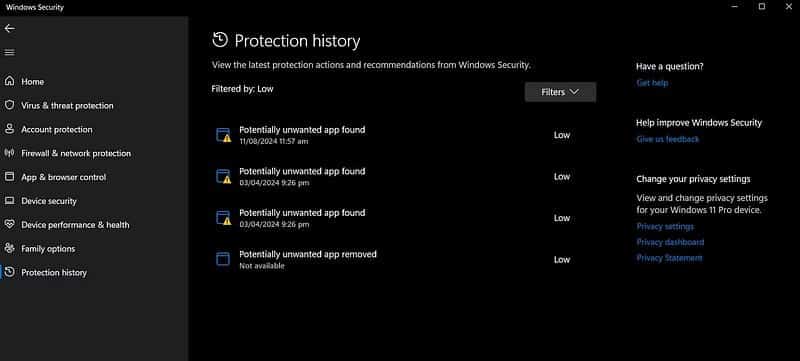This screenshot has height=361, width=800.
Task: Click the back arrow icon
Action: (x=9, y=29)
